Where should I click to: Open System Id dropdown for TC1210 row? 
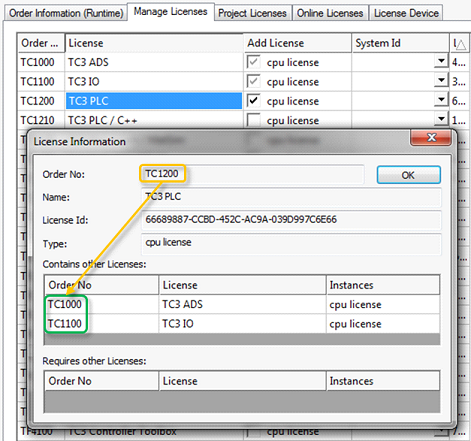[441, 119]
